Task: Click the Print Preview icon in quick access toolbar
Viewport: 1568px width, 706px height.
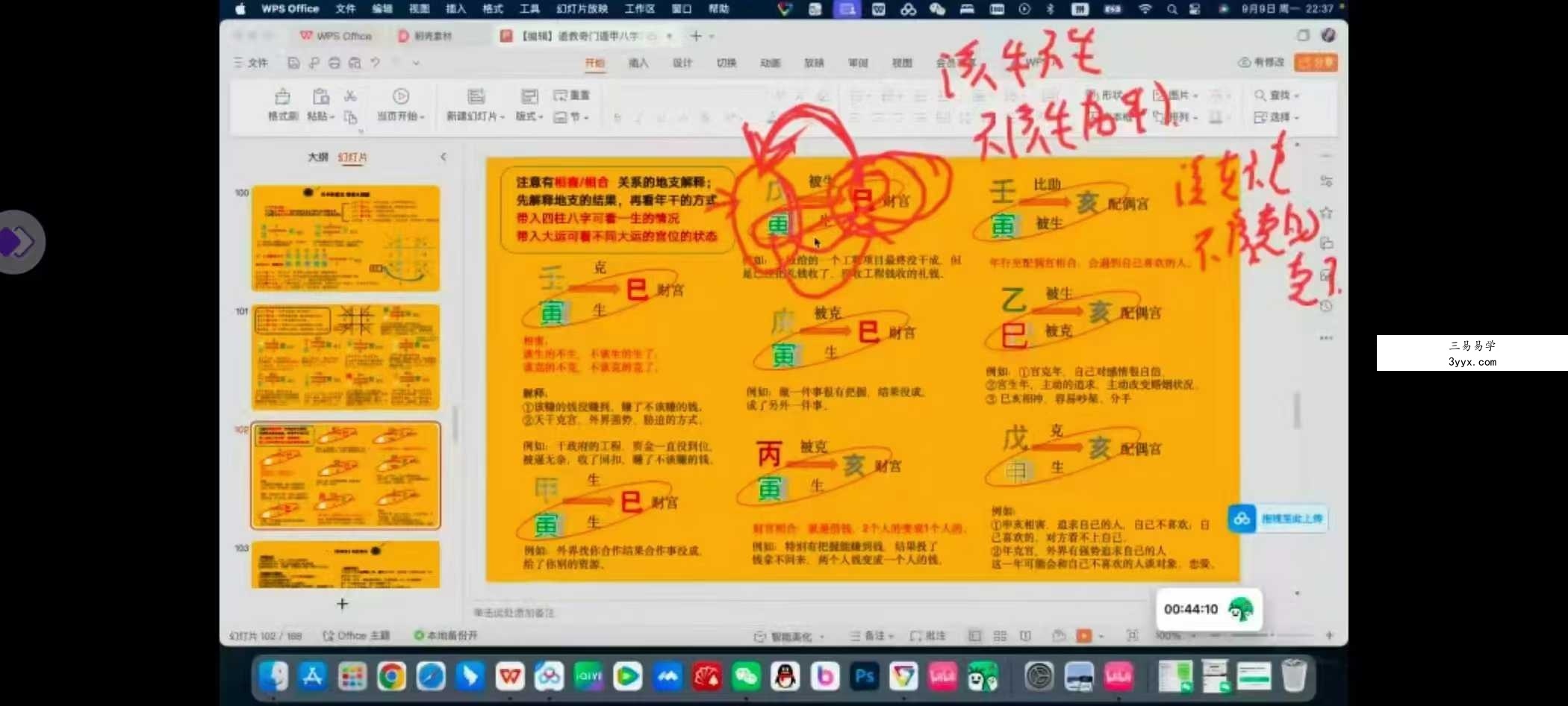Action: [x=355, y=63]
